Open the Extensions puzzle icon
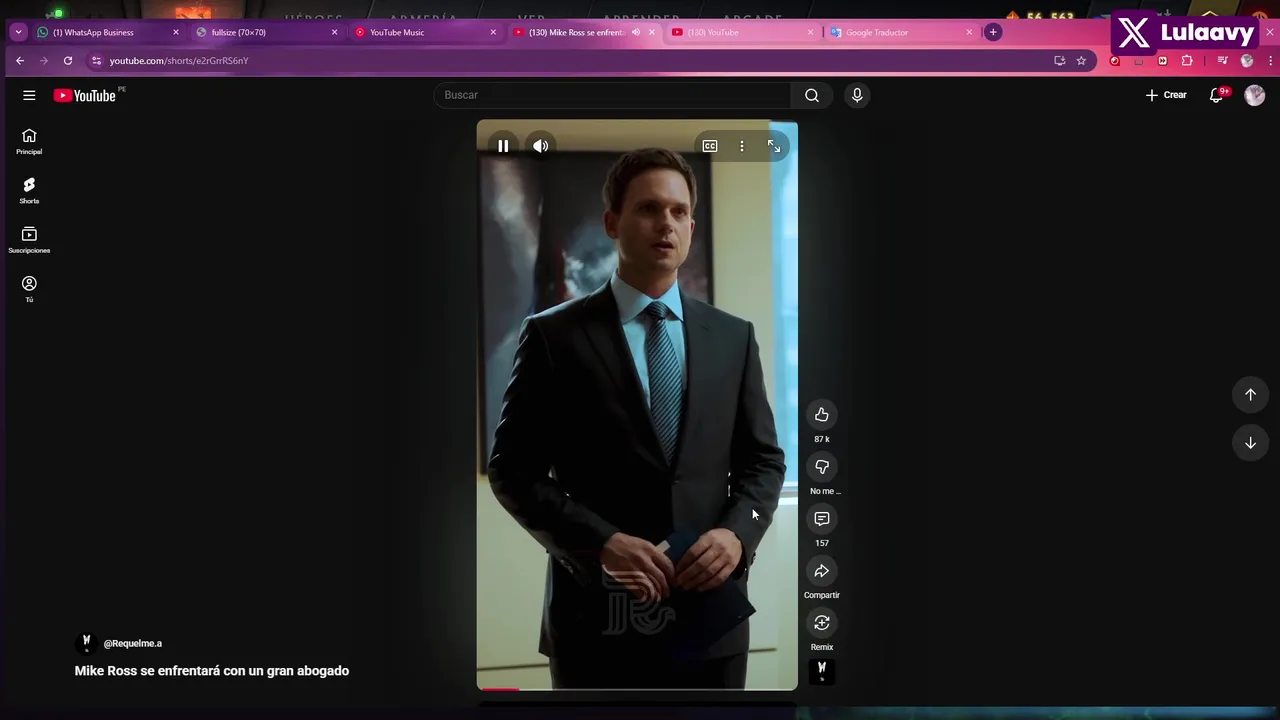The width and height of the screenshot is (1280, 720). tap(1187, 61)
